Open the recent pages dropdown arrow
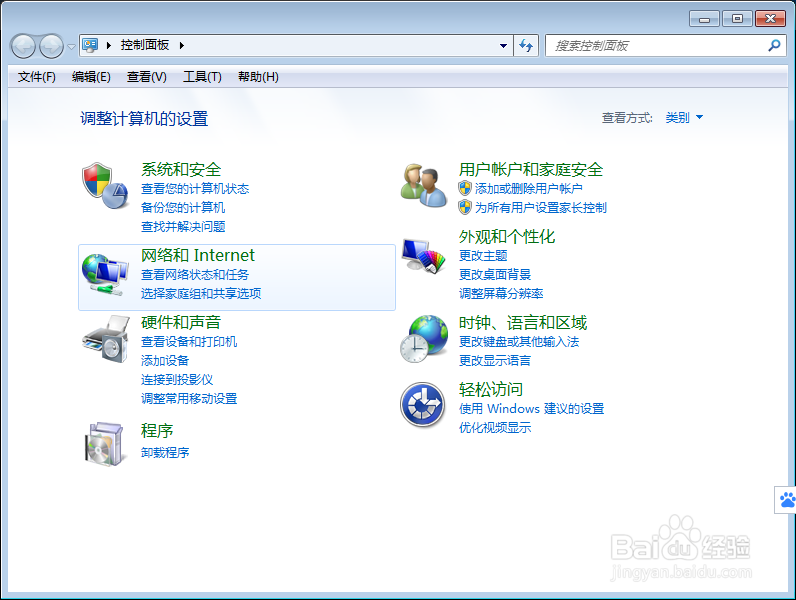Image resolution: width=796 pixels, height=600 pixels. pos(72,46)
